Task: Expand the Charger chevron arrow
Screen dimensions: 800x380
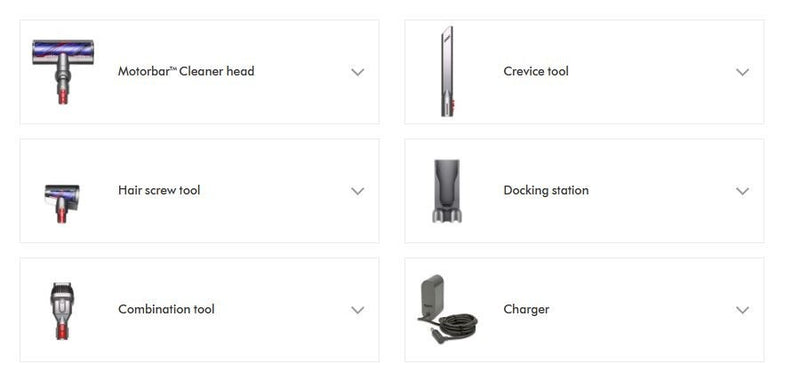Action: click(x=742, y=310)
